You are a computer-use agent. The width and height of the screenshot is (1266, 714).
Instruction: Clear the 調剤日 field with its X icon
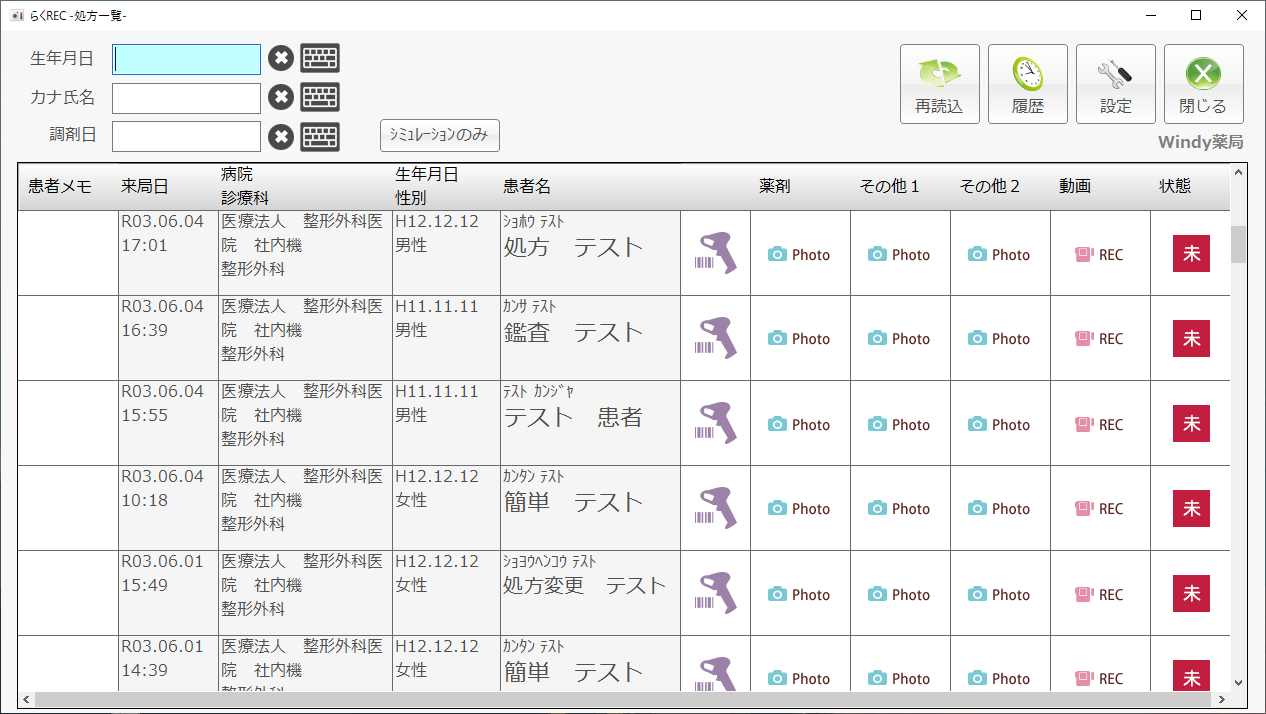[x=281, y=136]
